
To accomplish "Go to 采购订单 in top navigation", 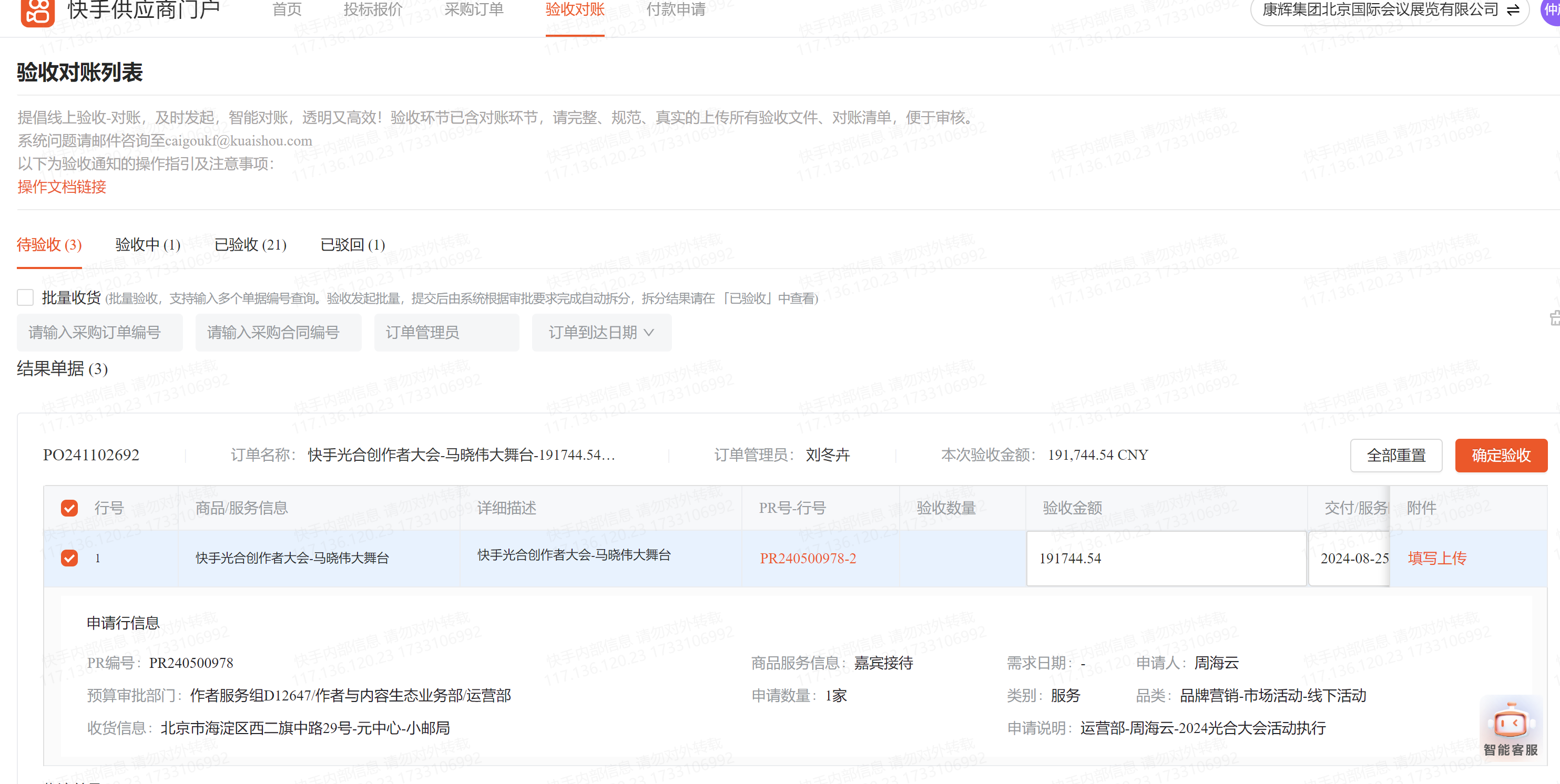I will [x=474, y=9].
